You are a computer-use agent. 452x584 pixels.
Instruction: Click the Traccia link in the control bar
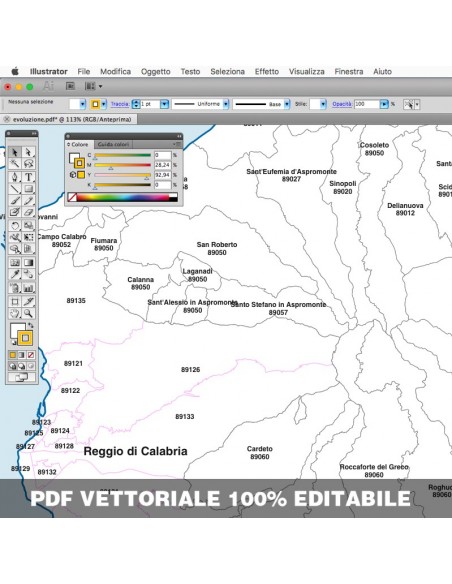coord(120,104)
